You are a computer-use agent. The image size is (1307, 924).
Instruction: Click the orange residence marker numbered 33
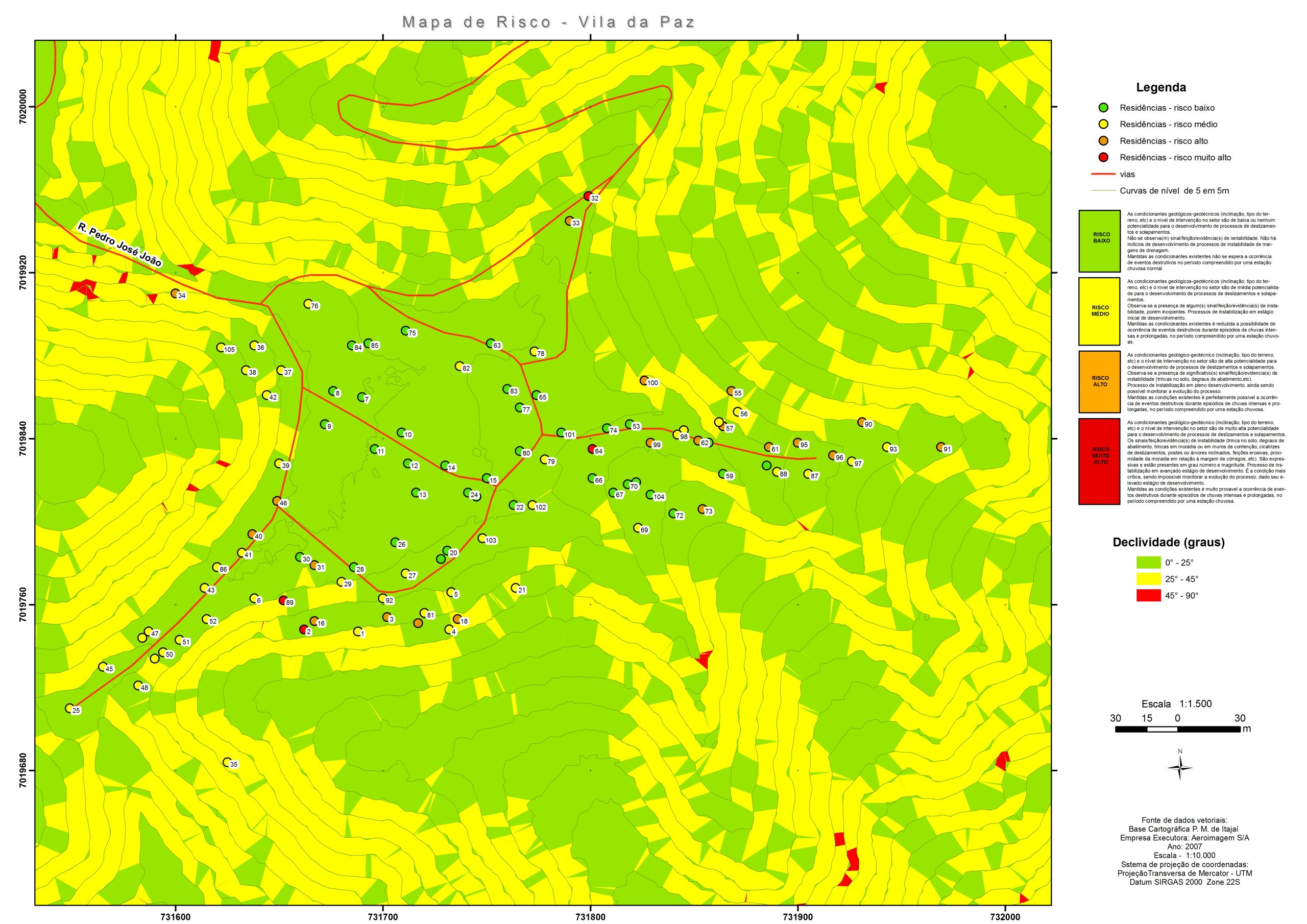click(x=569, y=221)
